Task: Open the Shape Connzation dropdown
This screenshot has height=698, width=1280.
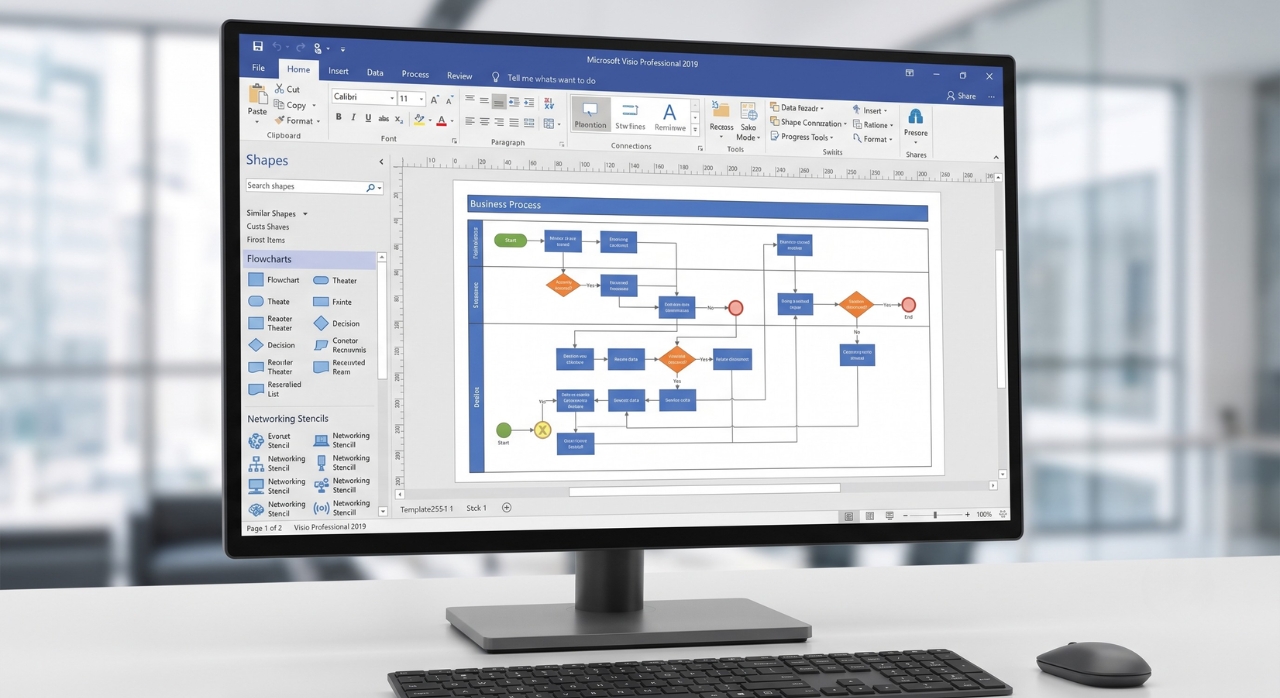Action: 808,123
